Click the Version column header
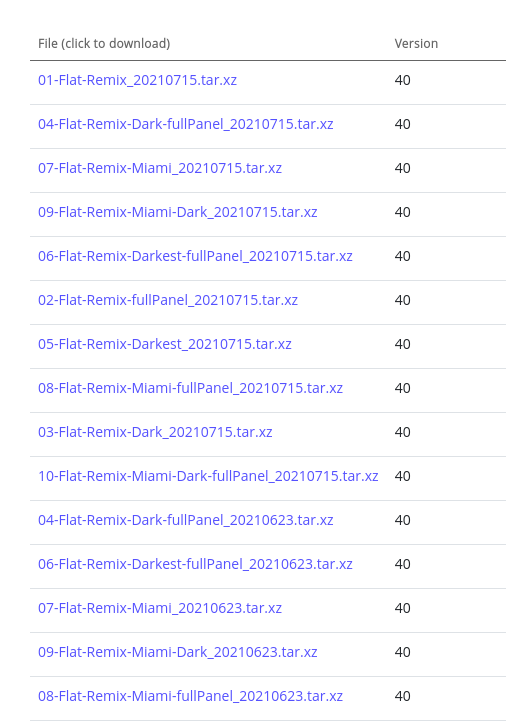Viewport: 506px width, 721px height. (x=416, y=44)
